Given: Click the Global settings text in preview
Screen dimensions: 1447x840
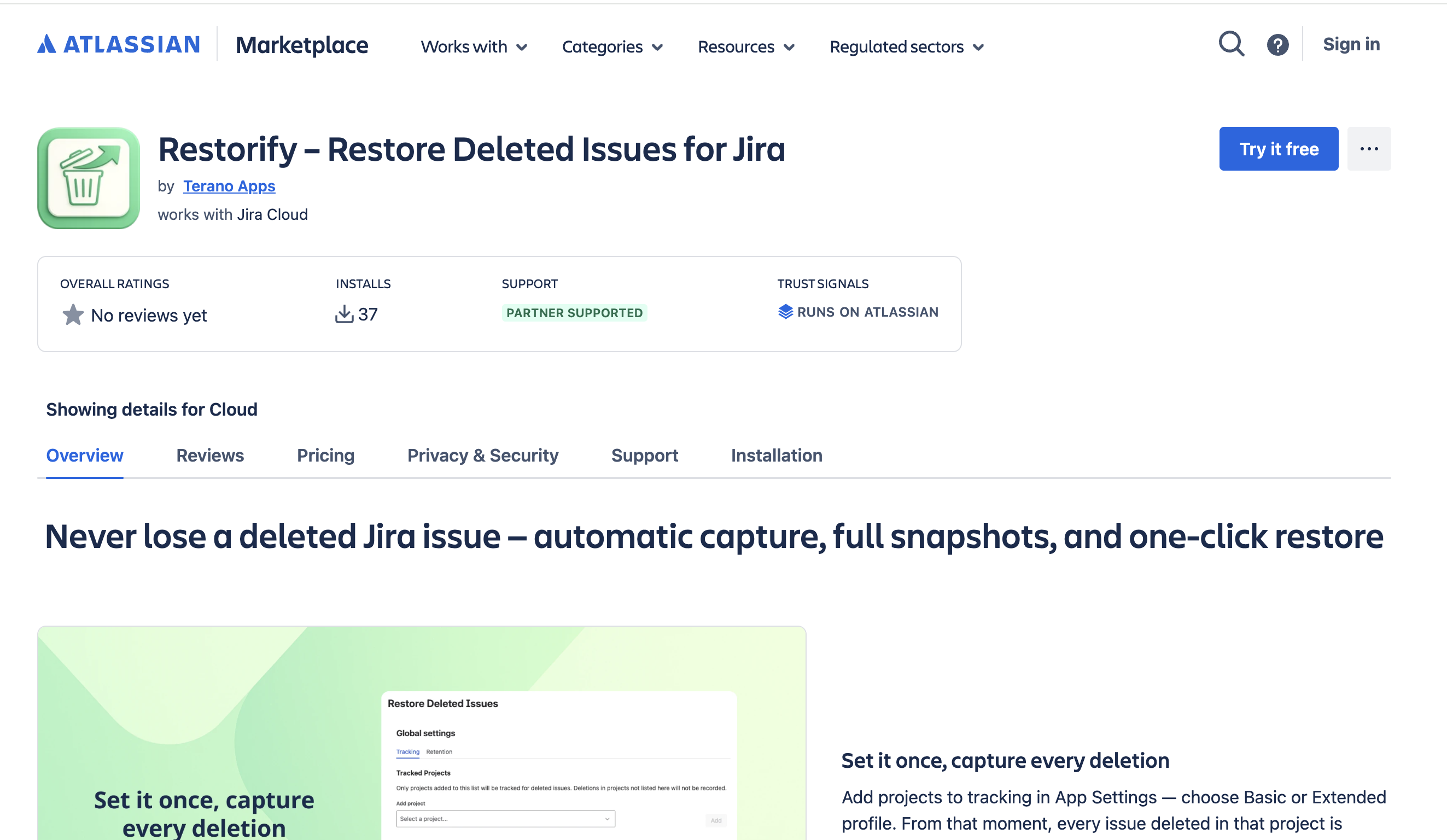Looking at the screenshot, I should [x=425, y=733].
